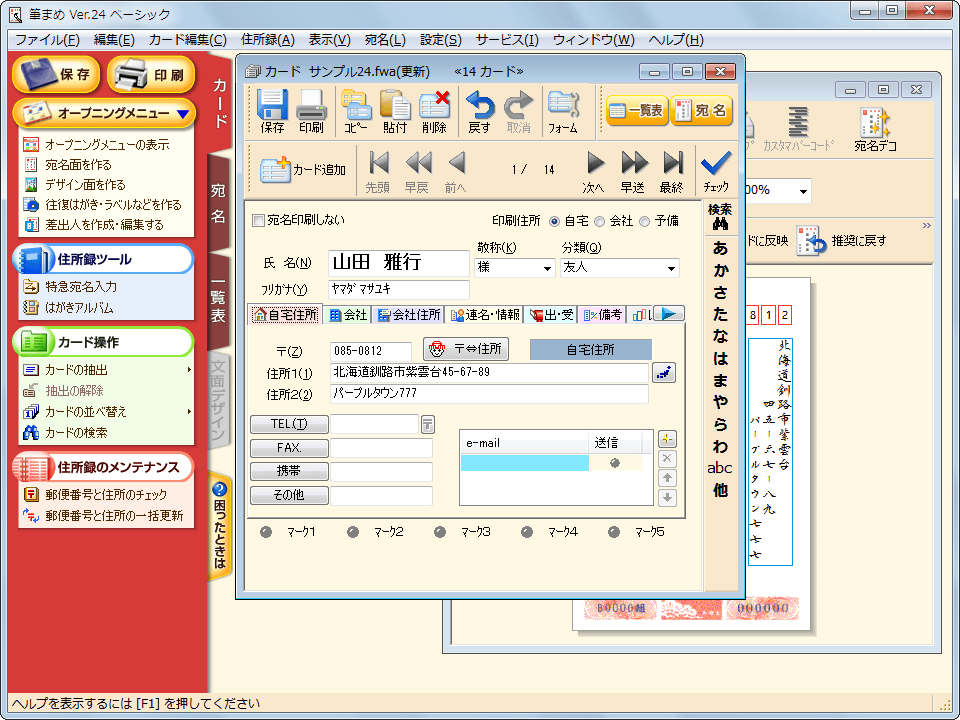Click the 宛名 yellow button
The image size is (960, 720).
701,111
